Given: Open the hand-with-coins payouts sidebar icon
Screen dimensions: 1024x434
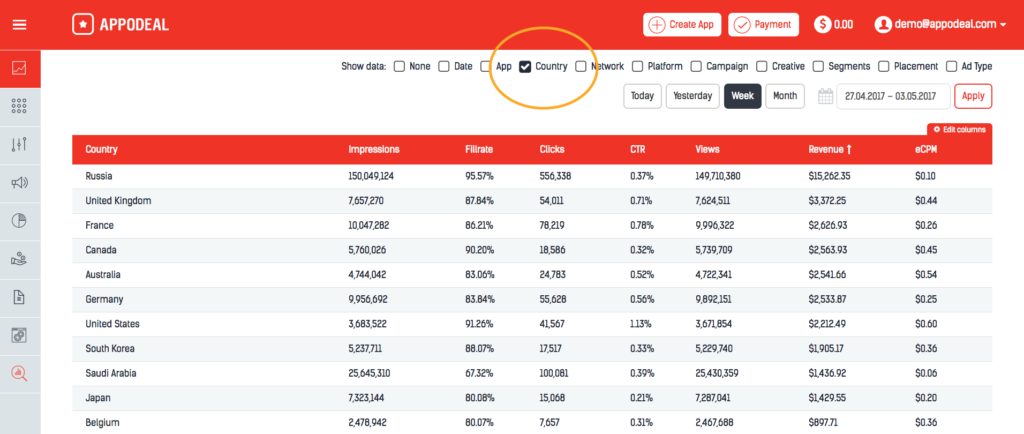Looking at the screenshot, I should point(19,258).
